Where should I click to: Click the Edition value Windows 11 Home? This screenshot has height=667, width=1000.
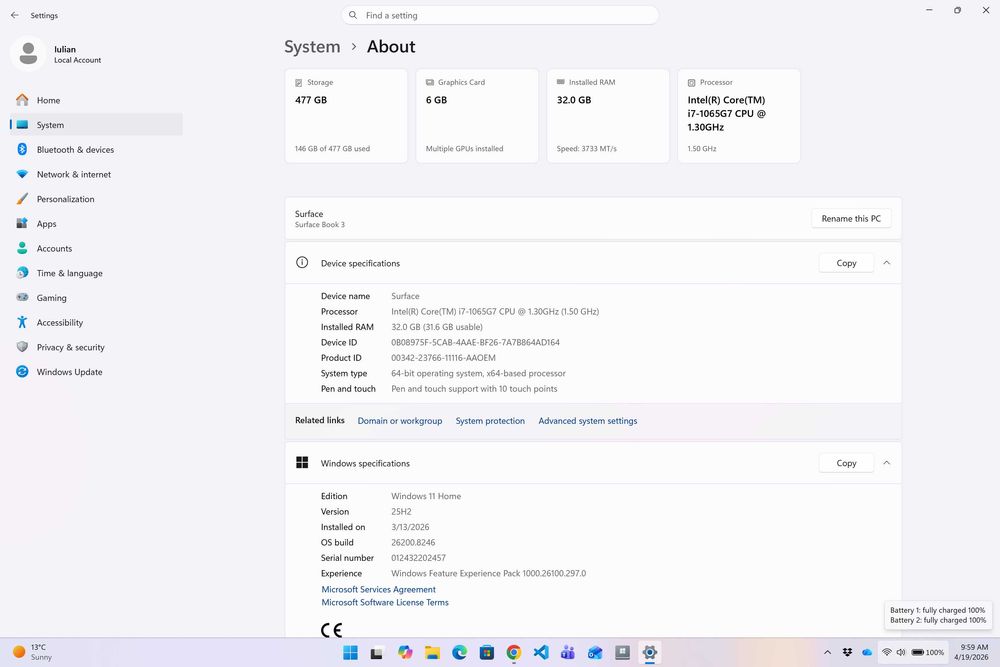(426, 496)
